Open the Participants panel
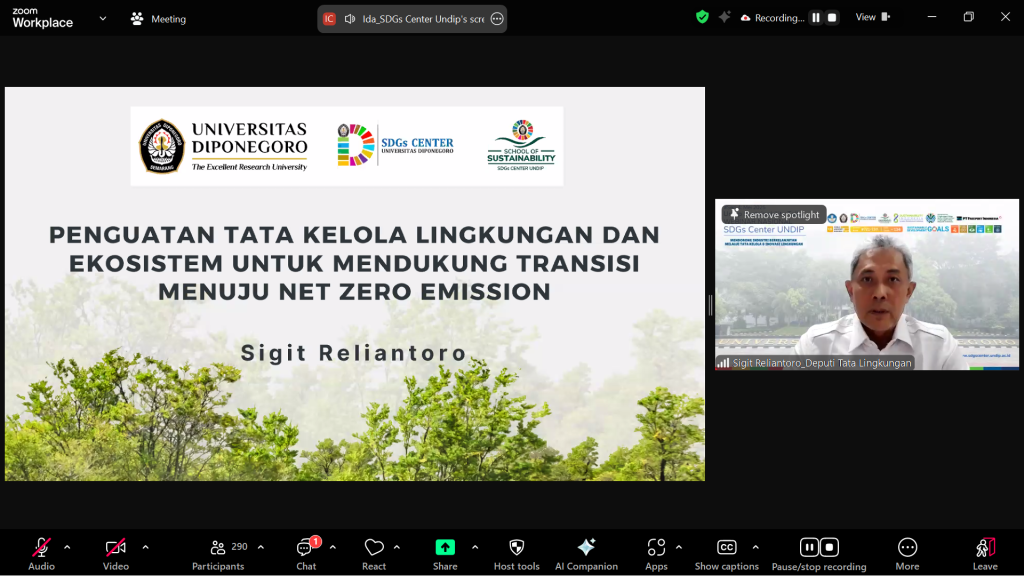 (218, 553)
